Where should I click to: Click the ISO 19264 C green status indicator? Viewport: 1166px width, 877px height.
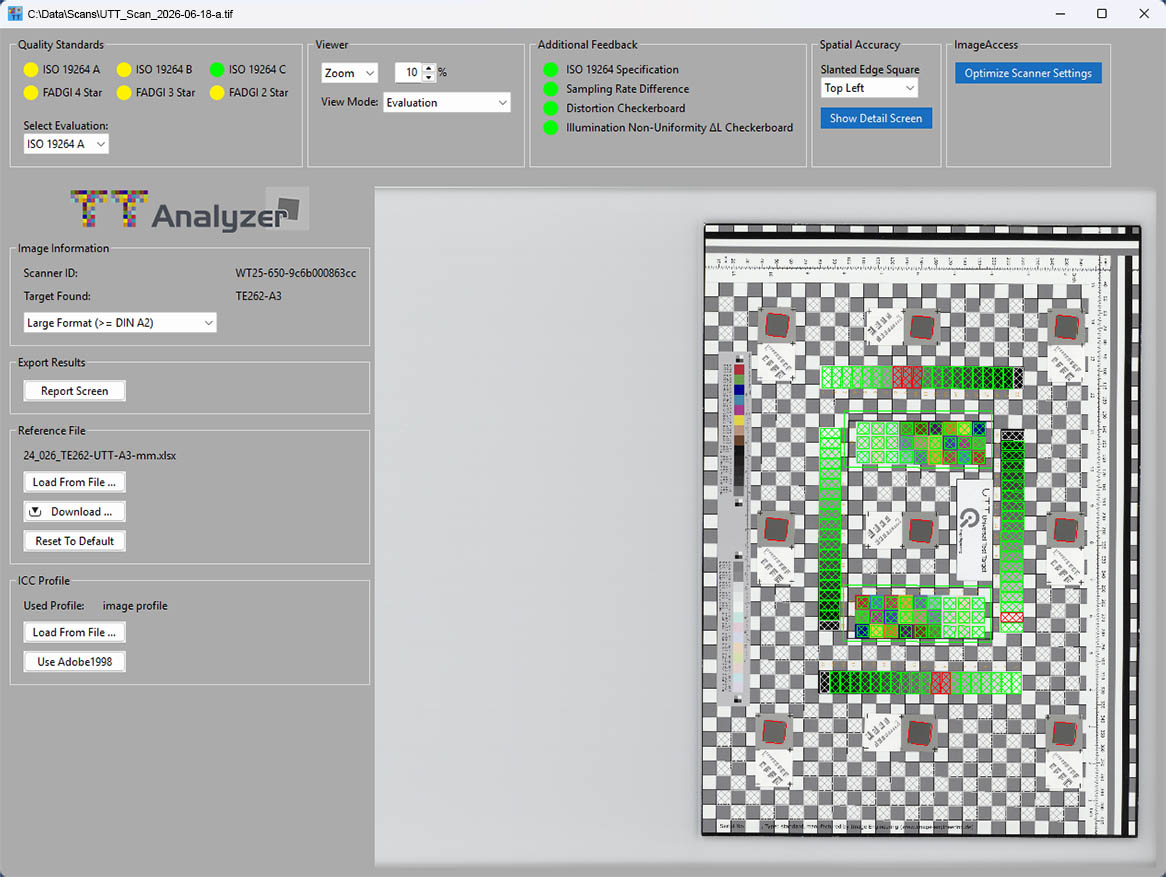point(216,69)
